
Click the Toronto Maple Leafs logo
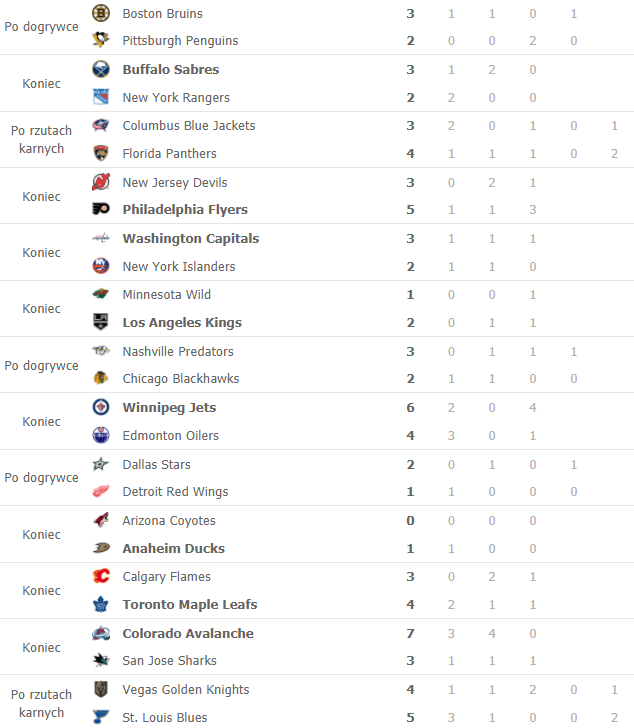pos(100,604)
